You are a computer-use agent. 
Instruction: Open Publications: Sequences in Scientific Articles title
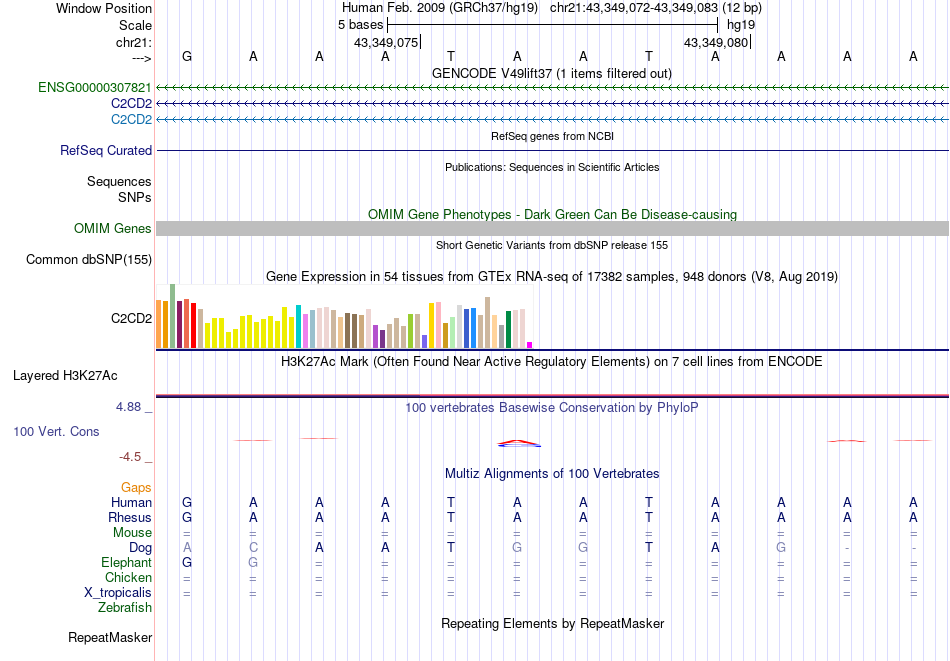pos(552,167)
